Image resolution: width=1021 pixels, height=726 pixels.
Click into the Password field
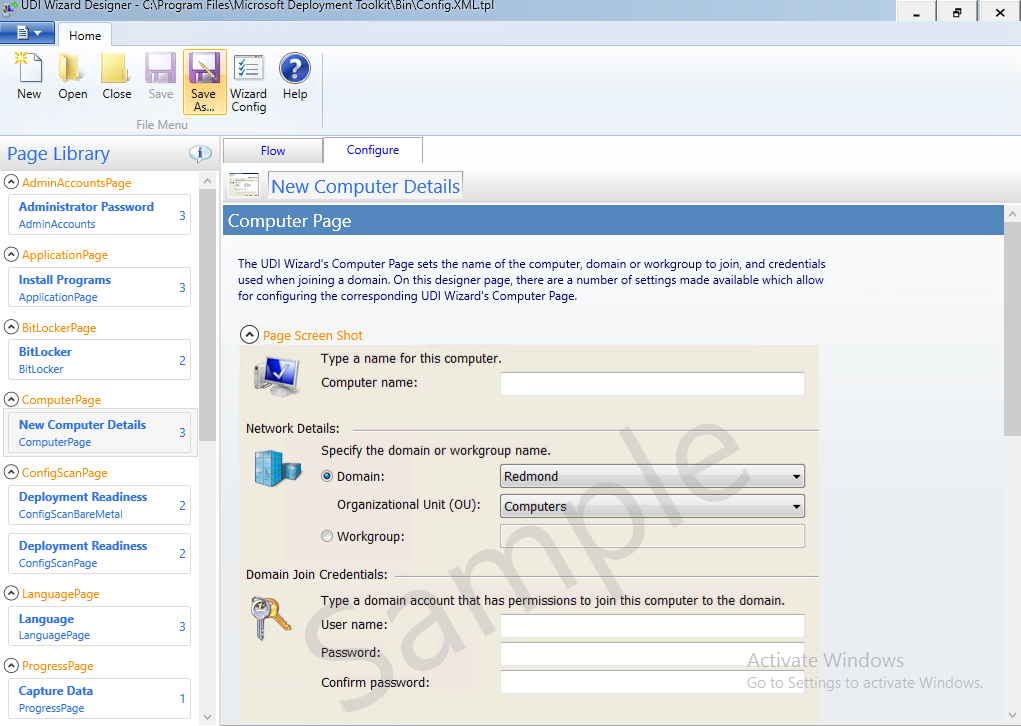(x=652, y=654)
